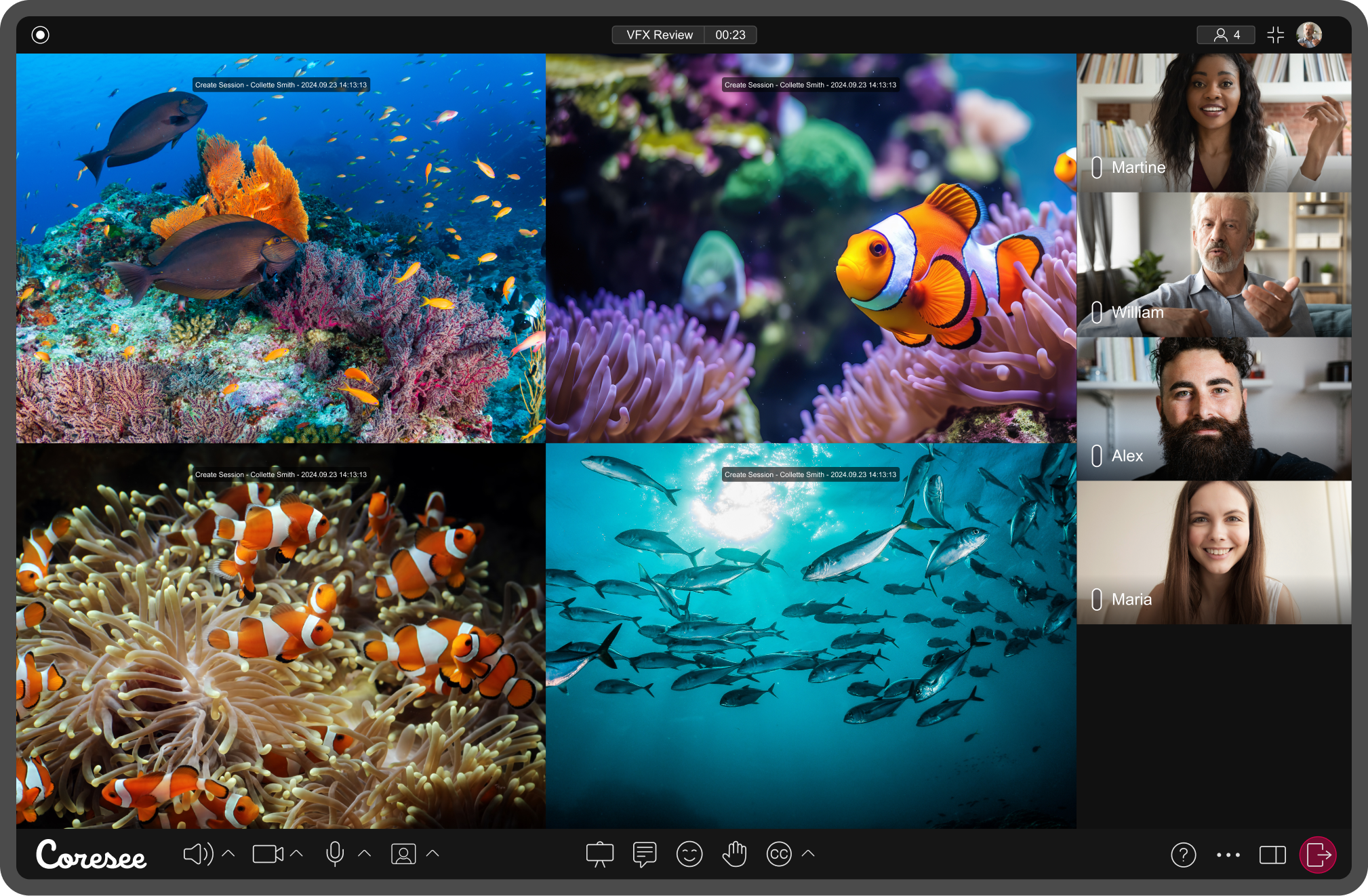This screenshot has height=896, width=1368.
Task: Exit fullscreen with the collapse icon
Action: click(x=1275, y=35)
